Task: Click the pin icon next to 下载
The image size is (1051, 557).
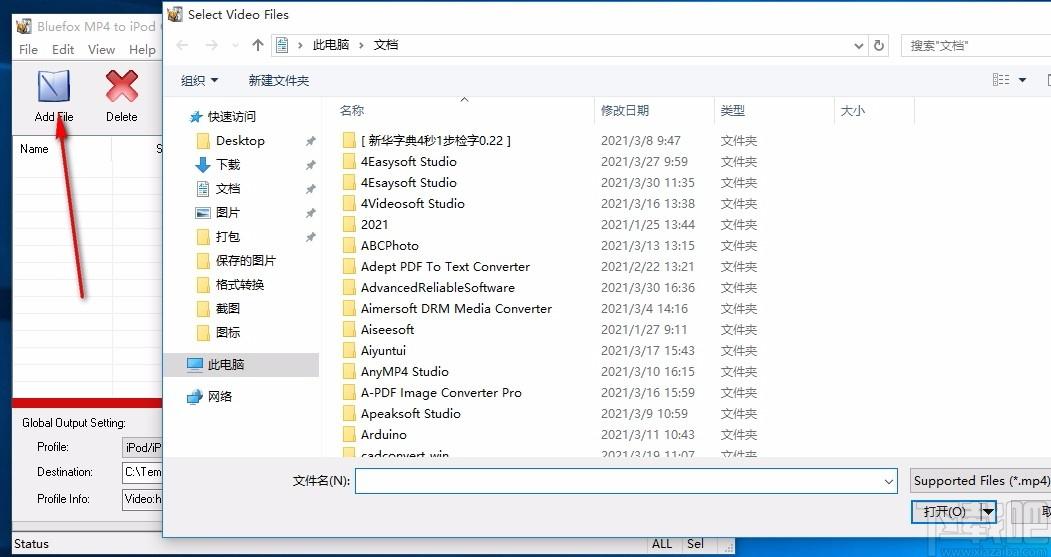Action: pos(310,165)
